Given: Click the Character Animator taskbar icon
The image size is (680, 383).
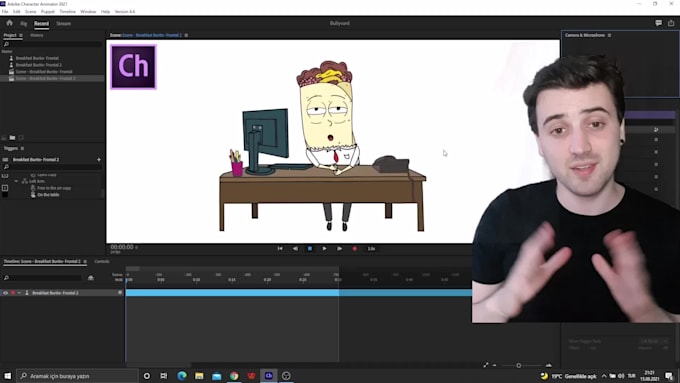Looking at the screenshot, I should coord(268,376).
